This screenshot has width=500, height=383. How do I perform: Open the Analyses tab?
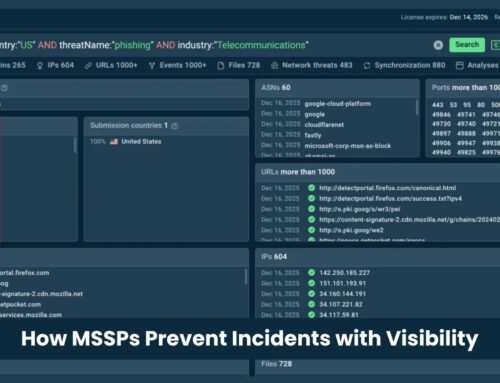point(477,65)
